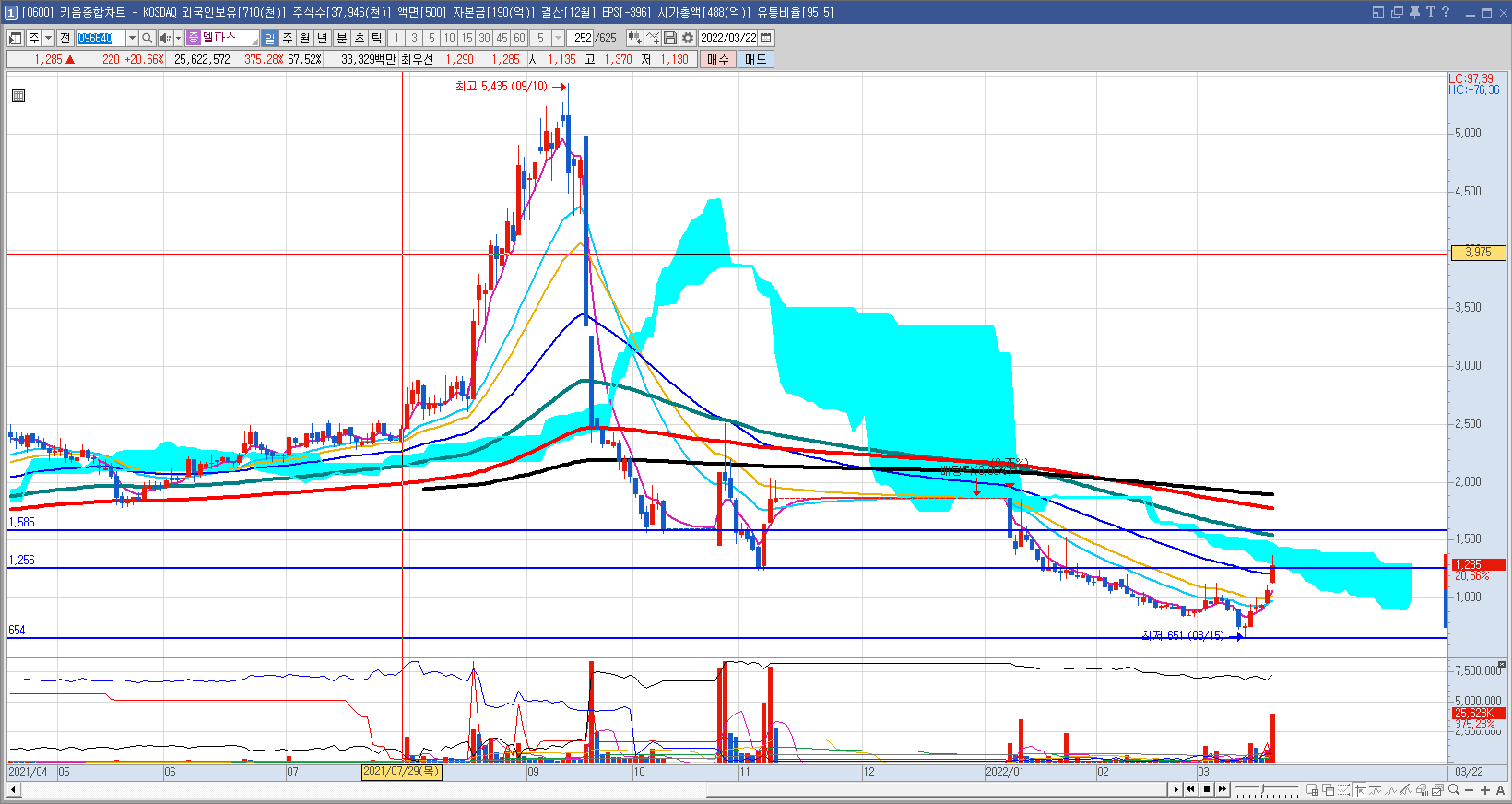Click the 'A' auto-scale icon at bottom right
The height and width of the screenshot is (804, 1512).
(x=1500, y=790)
